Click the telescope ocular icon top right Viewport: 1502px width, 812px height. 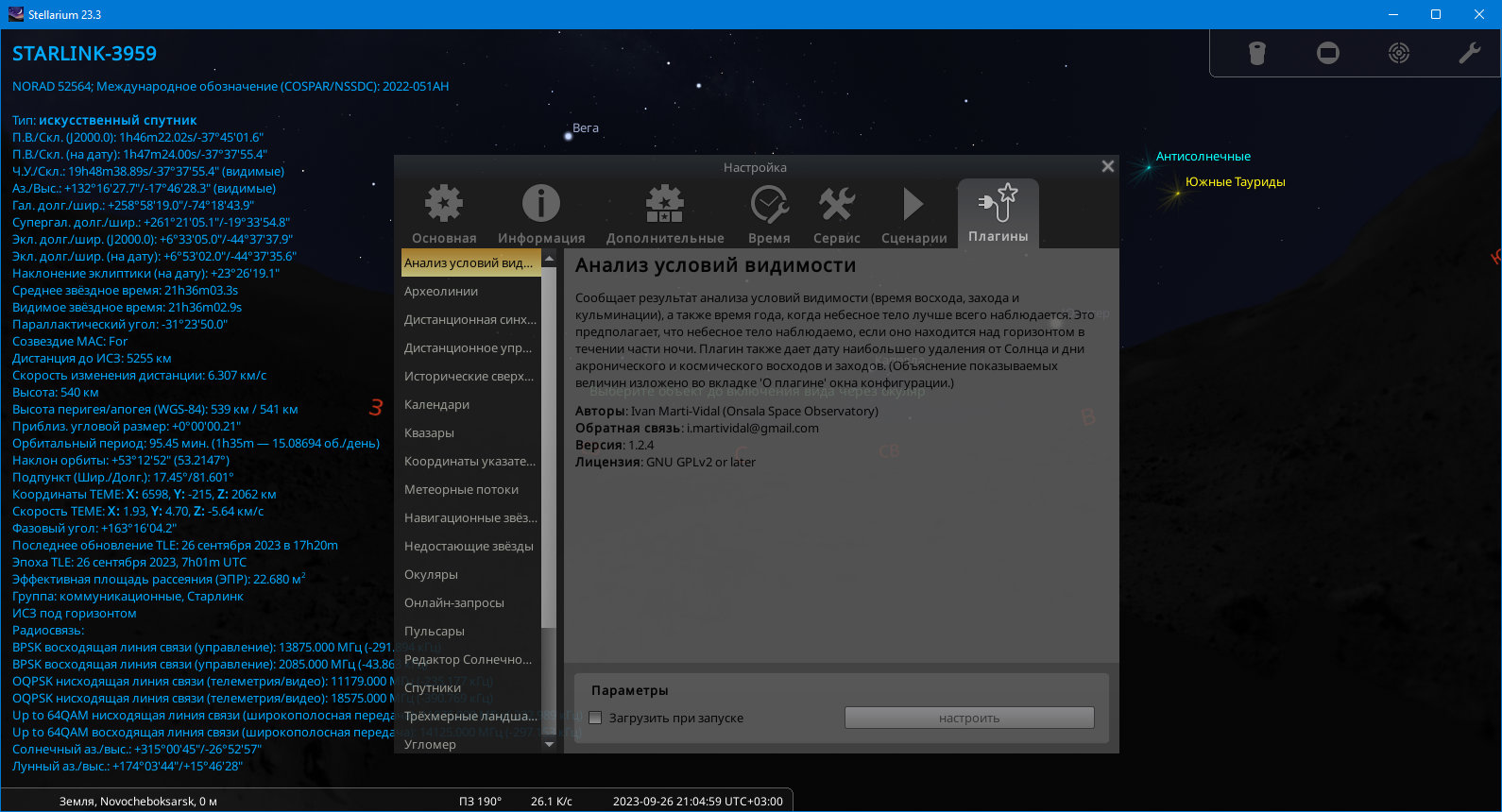(x=1256, y=54)
